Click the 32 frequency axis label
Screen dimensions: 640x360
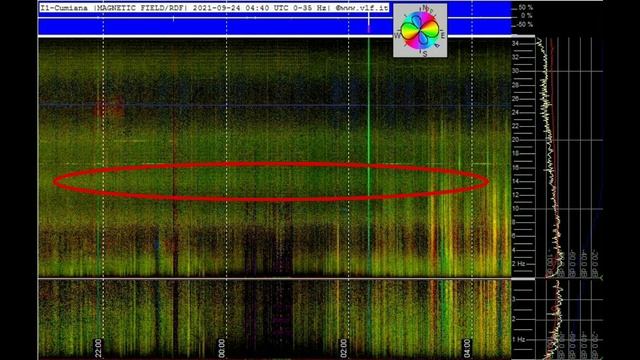pyautogui.click(x=516, y=58)
